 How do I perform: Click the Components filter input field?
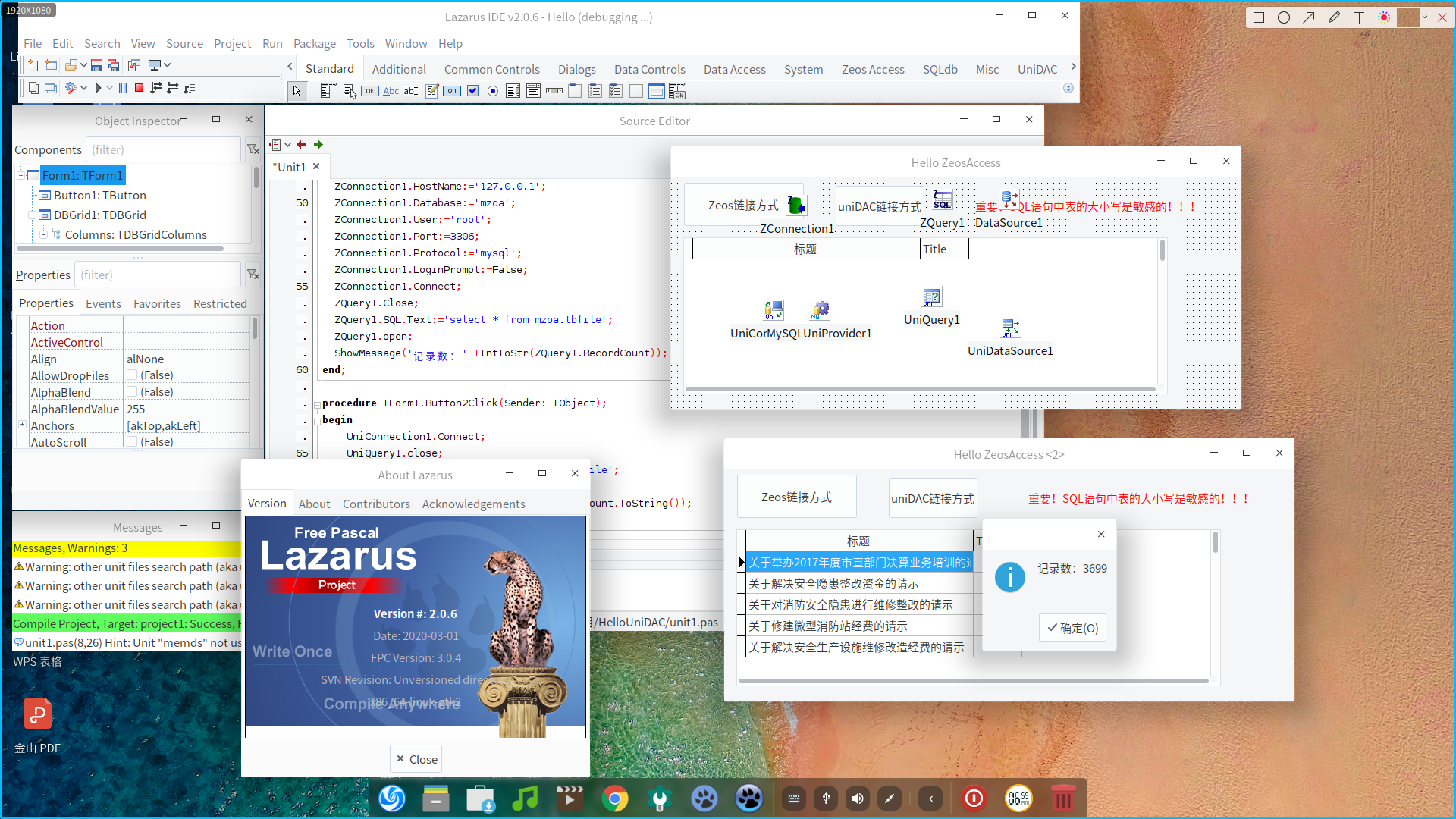163,149
